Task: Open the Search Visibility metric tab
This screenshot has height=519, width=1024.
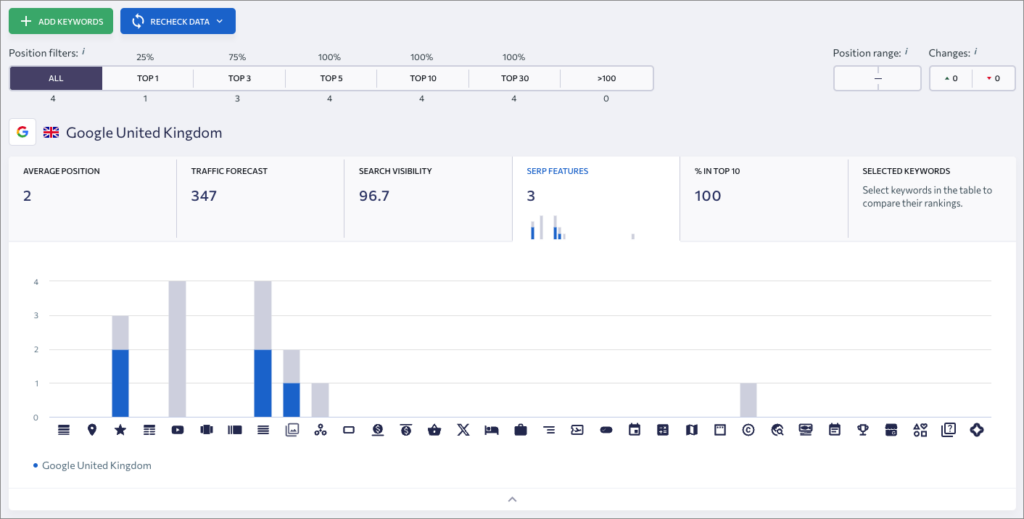Action: [428, 198]
